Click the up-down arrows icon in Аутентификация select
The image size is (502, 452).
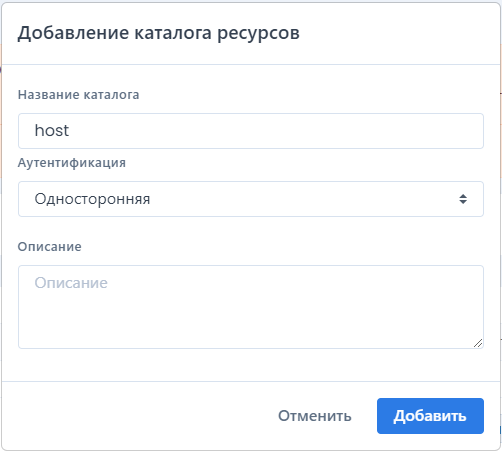(x=463, y=199)
